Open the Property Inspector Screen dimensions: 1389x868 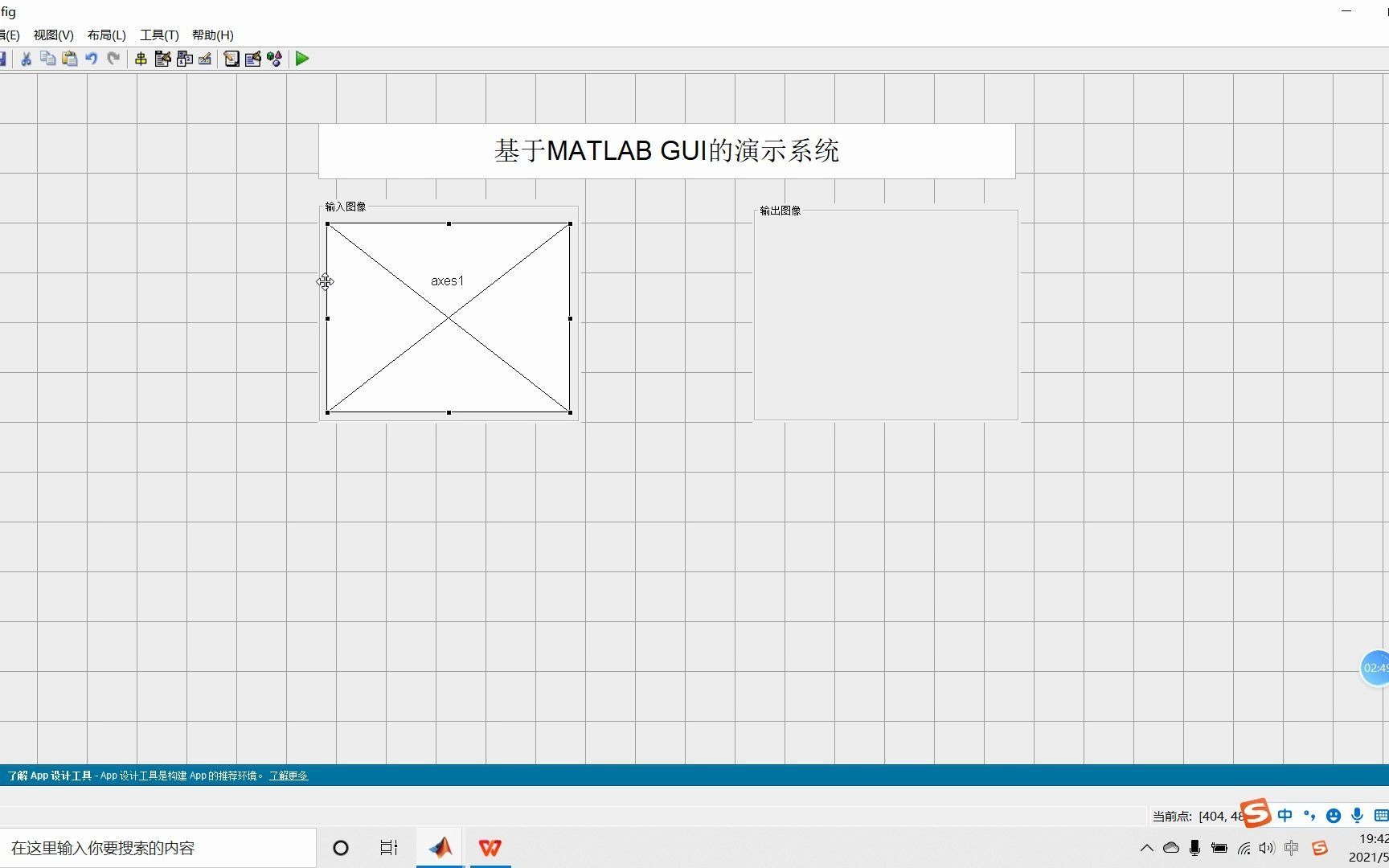[x=253, y=59]
